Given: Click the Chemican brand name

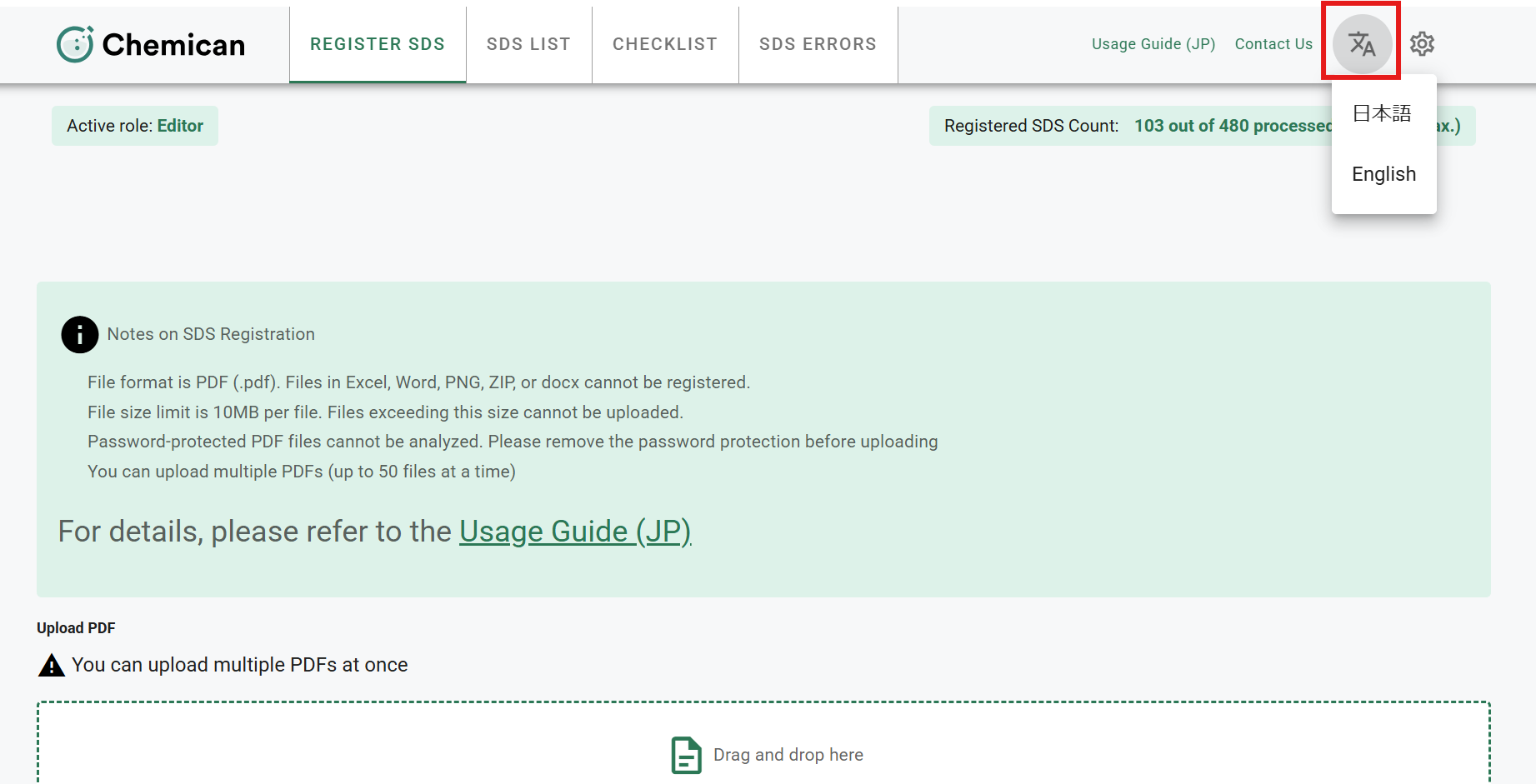Looking at the screenshot, I should pyautogui.click(x=173, y=45).
